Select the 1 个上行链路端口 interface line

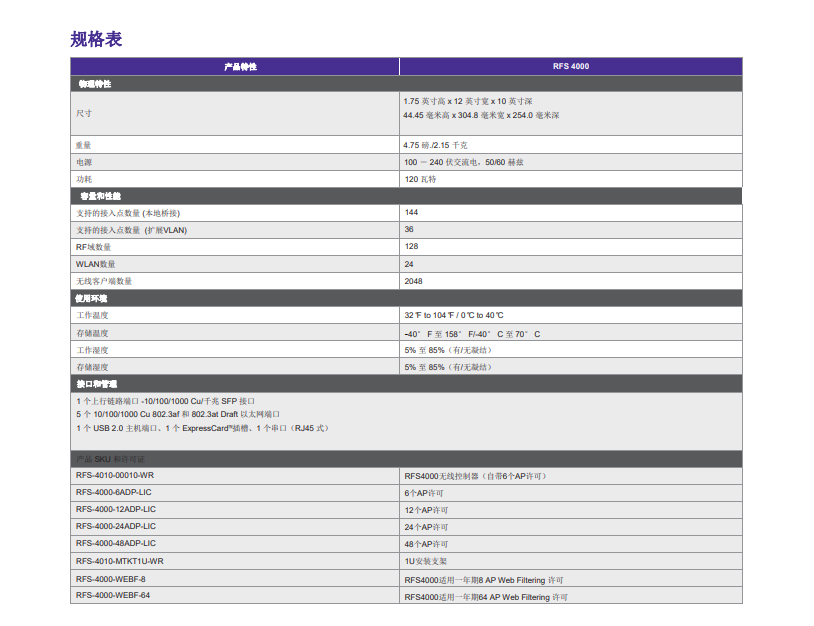(x=166, y=401)
